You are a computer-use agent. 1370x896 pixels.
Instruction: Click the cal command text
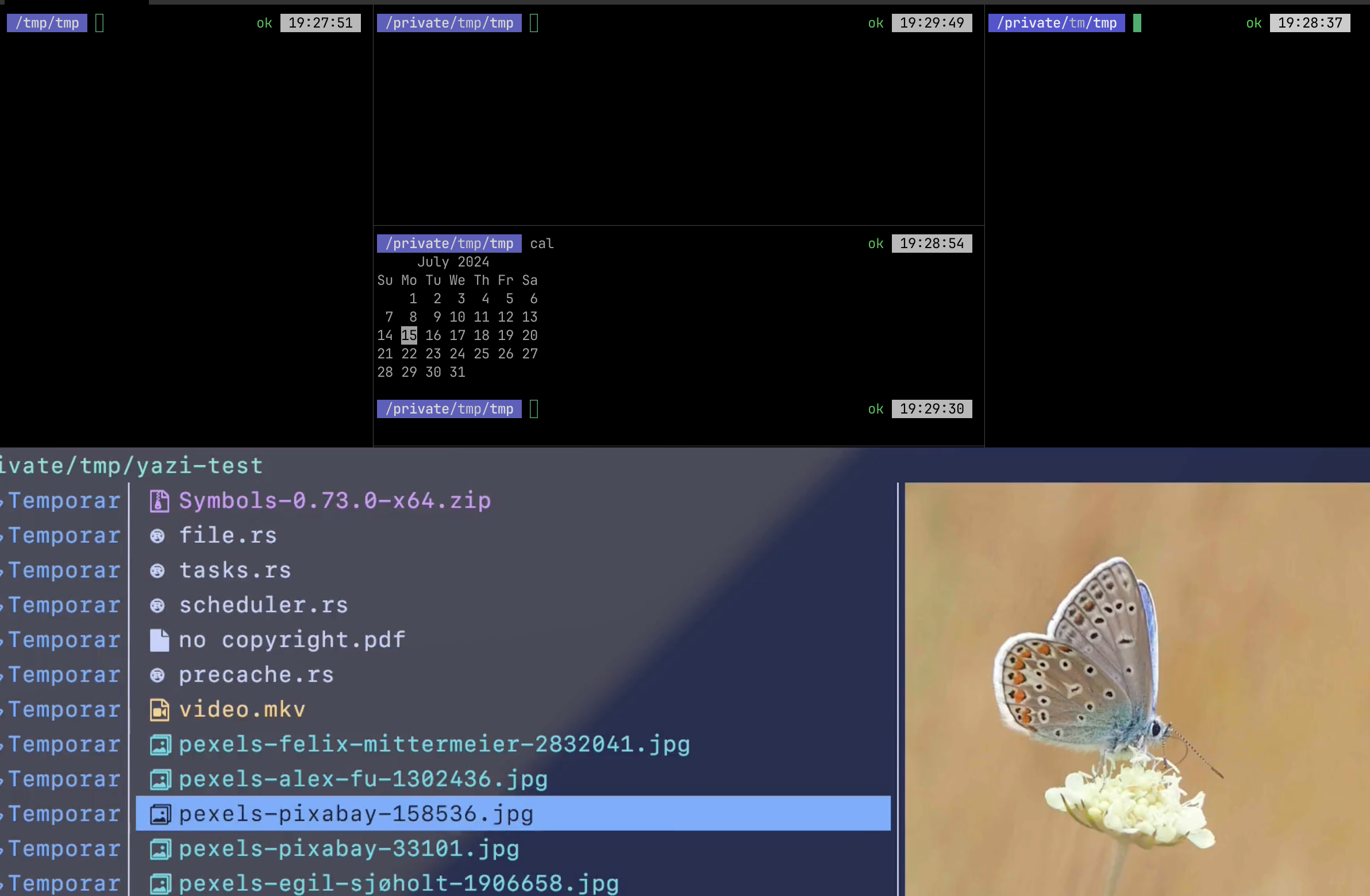[x=542, y=244]
